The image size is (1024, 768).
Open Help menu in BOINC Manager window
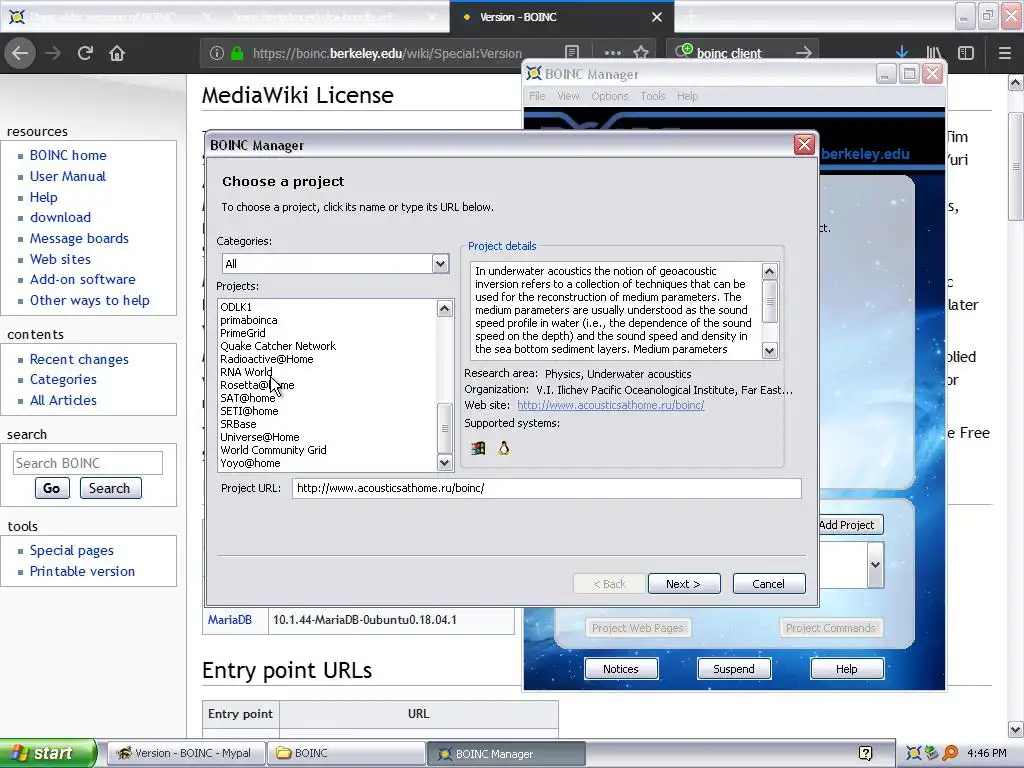[x=687, y=96]
